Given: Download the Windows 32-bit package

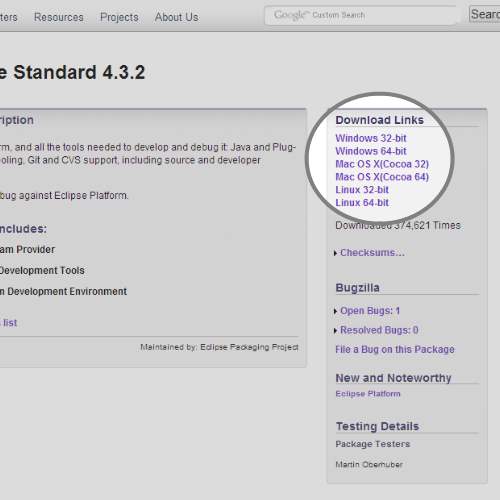Looking at the screenshot, I should click(x=371, y=138).
